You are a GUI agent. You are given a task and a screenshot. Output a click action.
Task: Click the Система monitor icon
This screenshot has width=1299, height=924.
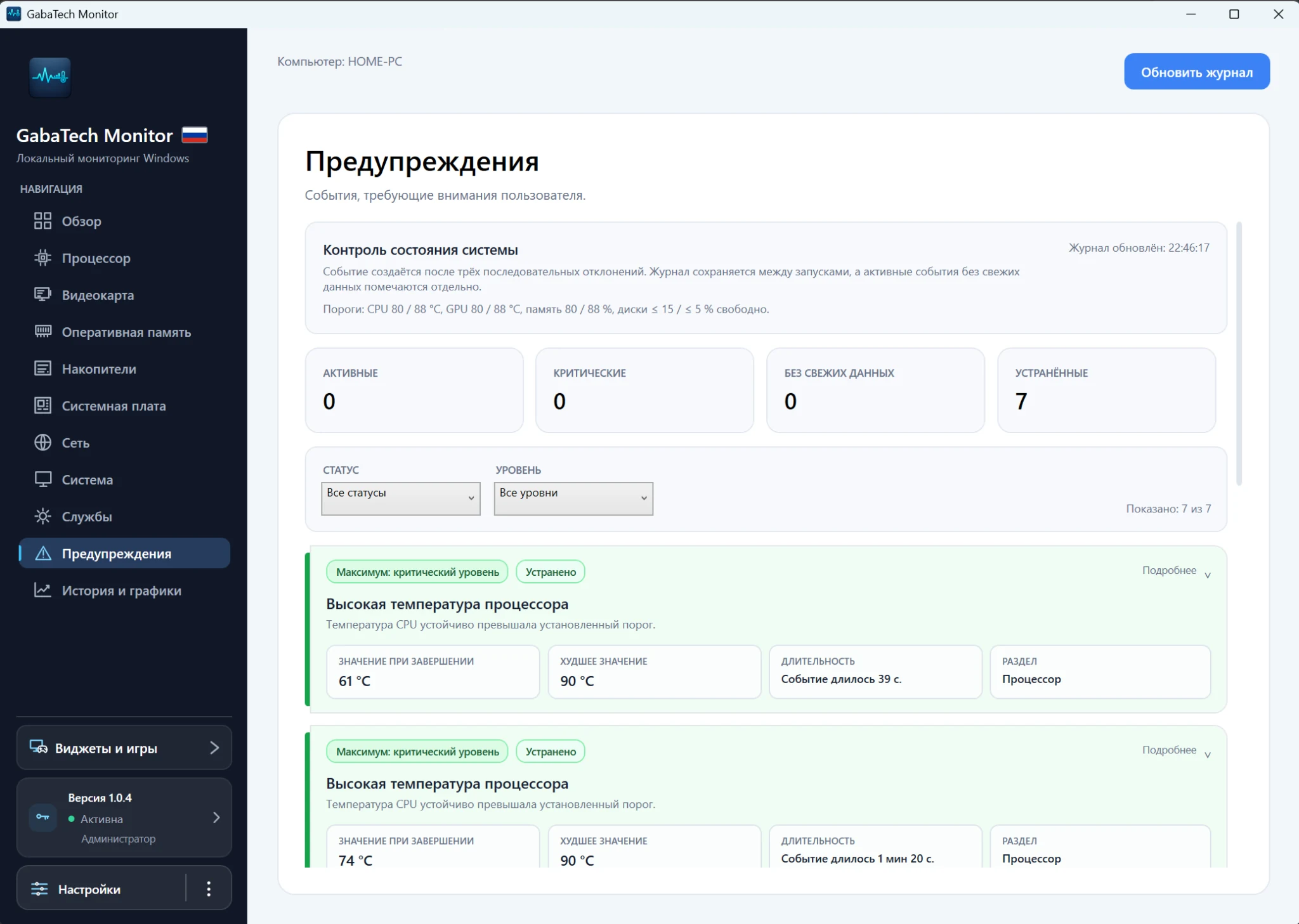coord(42,479)
